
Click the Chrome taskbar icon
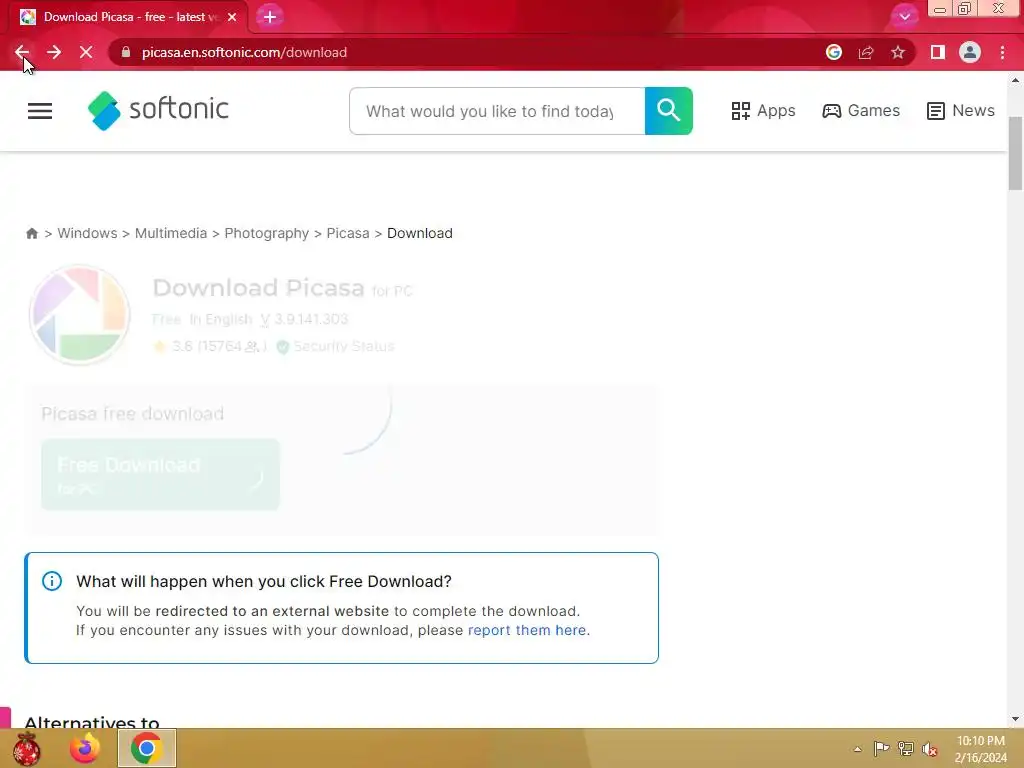(x=146, y=748)
